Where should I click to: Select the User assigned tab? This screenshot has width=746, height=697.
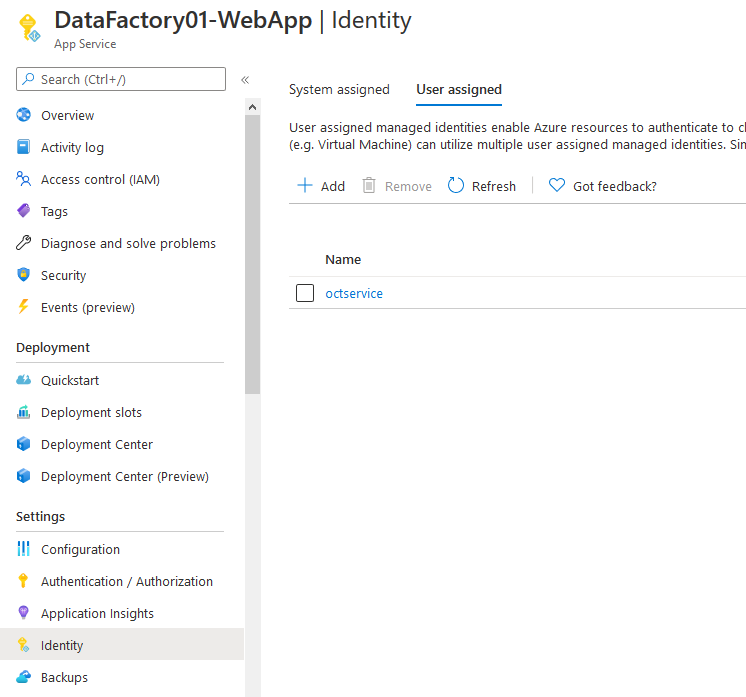pos(459,90)
